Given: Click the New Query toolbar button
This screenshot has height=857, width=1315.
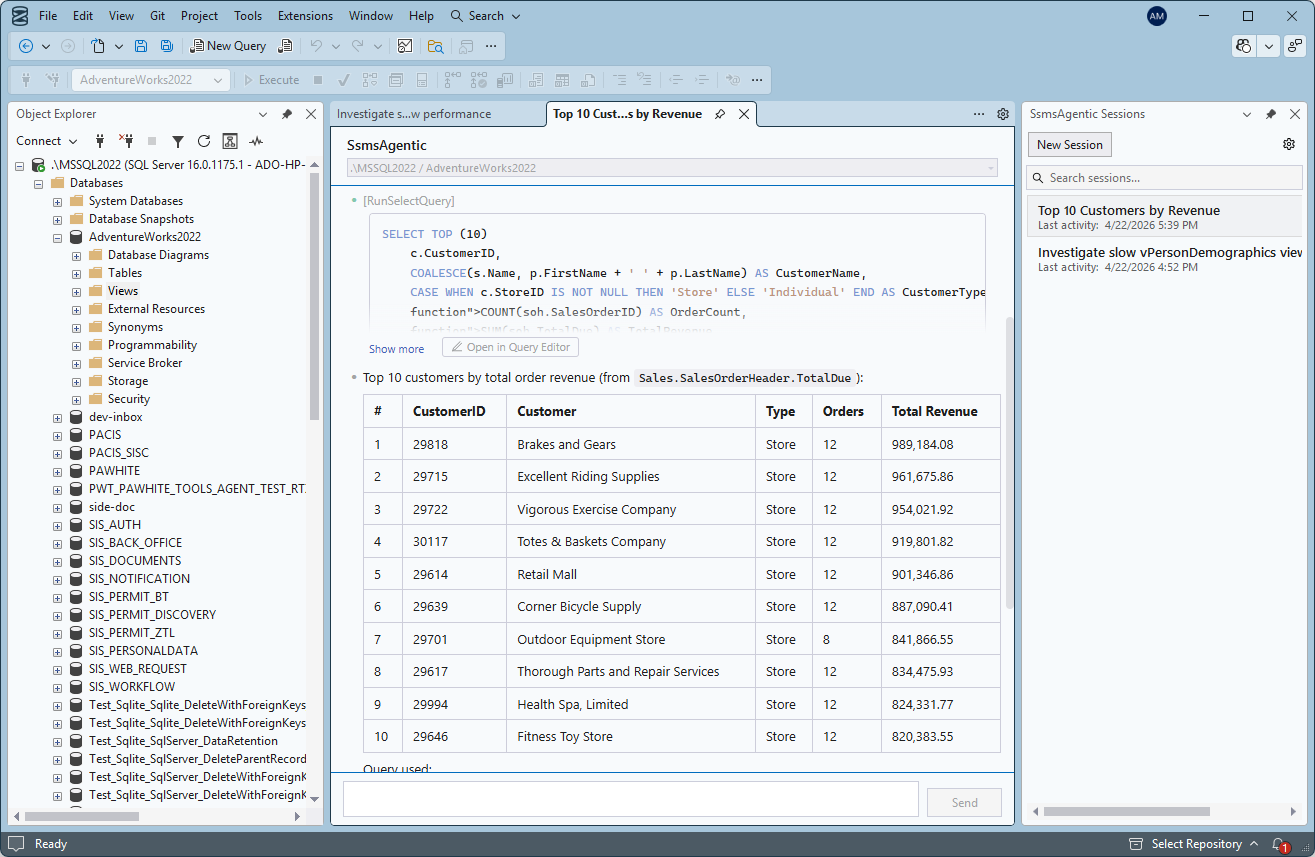Looking at the screenshot, I should [x=228, y=46].
